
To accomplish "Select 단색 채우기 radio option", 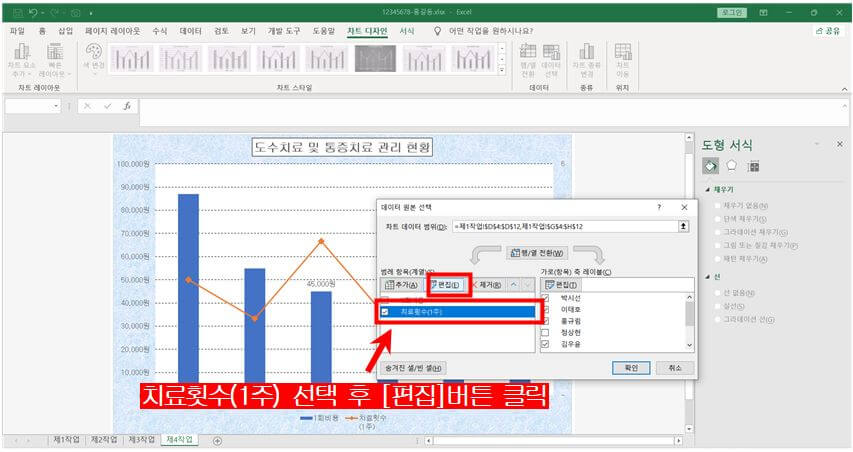I will [x=718, y=219].
